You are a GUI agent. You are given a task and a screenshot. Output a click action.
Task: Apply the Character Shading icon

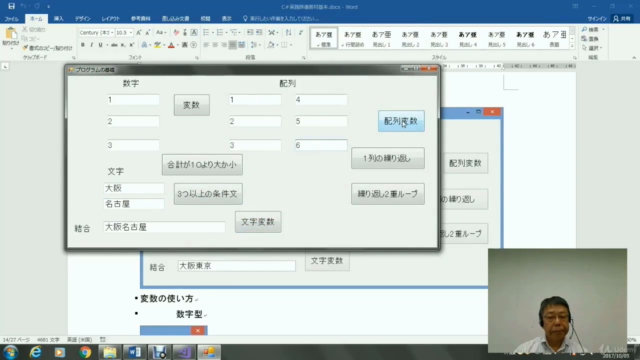(184, 45)
